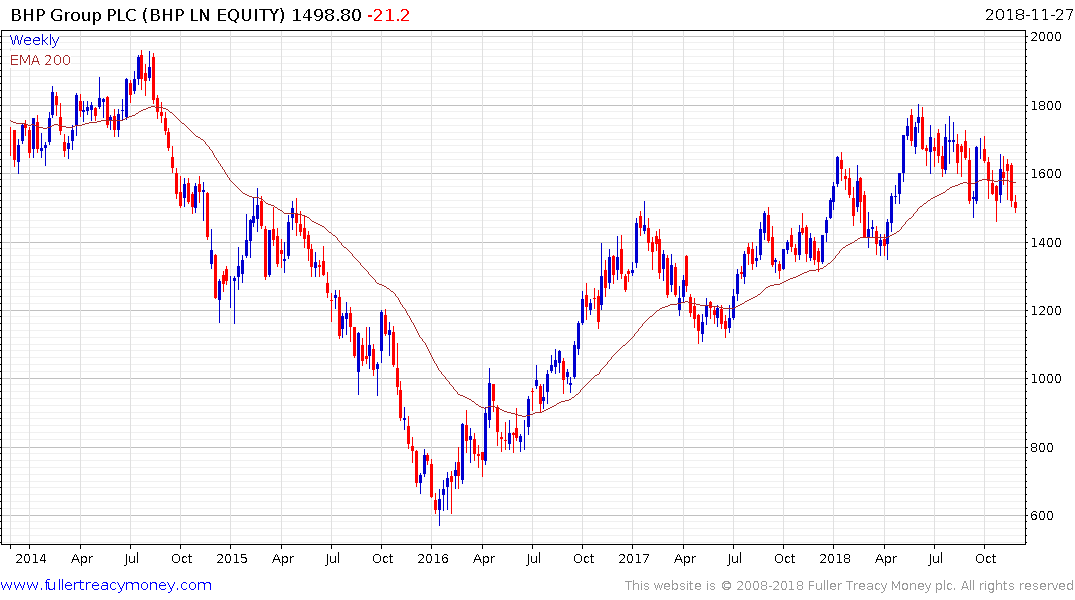This screenshot has width=1075, height=600.
Task: Open the www.fullertreacymoney.com link
Action: pyautogui.click(x=106, y=585)
